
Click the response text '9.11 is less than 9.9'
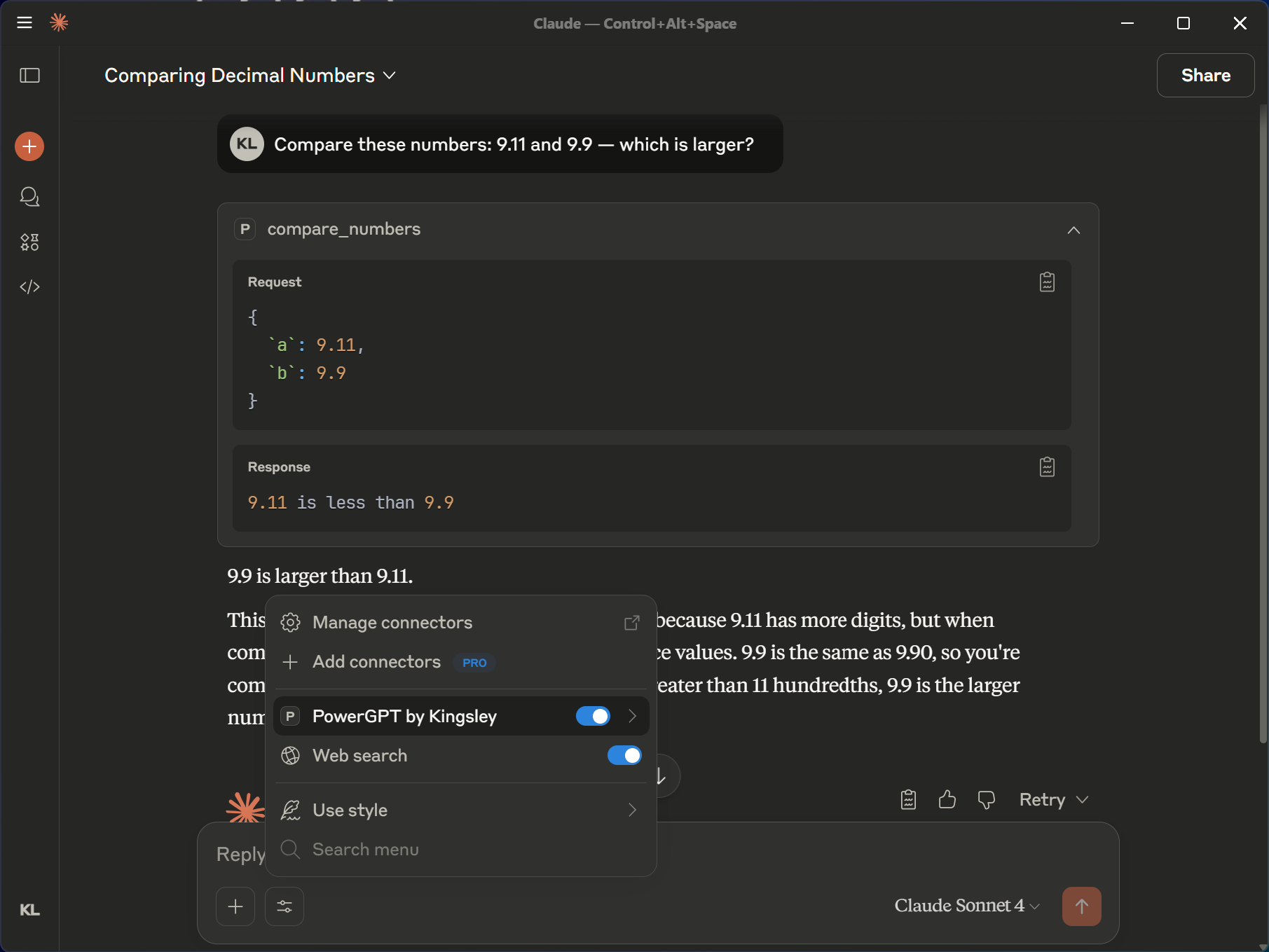[350, 503]
